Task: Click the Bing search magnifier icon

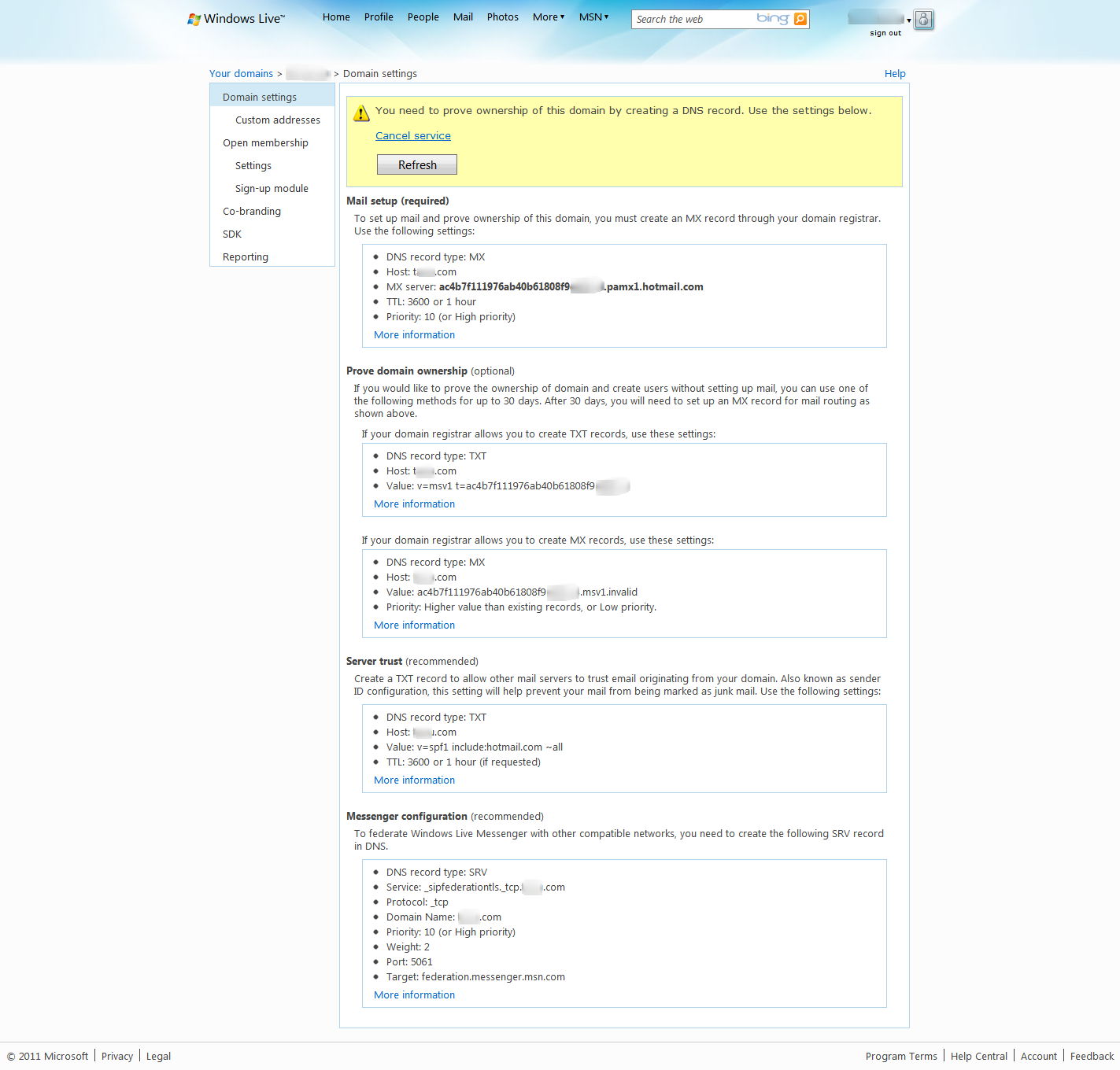Action: [x=800, y=19]
